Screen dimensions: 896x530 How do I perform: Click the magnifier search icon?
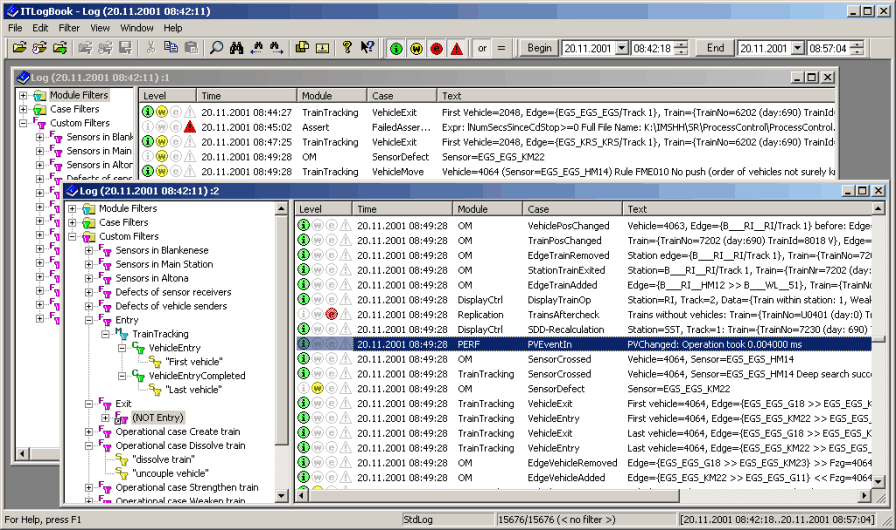[x=216, y=48]
